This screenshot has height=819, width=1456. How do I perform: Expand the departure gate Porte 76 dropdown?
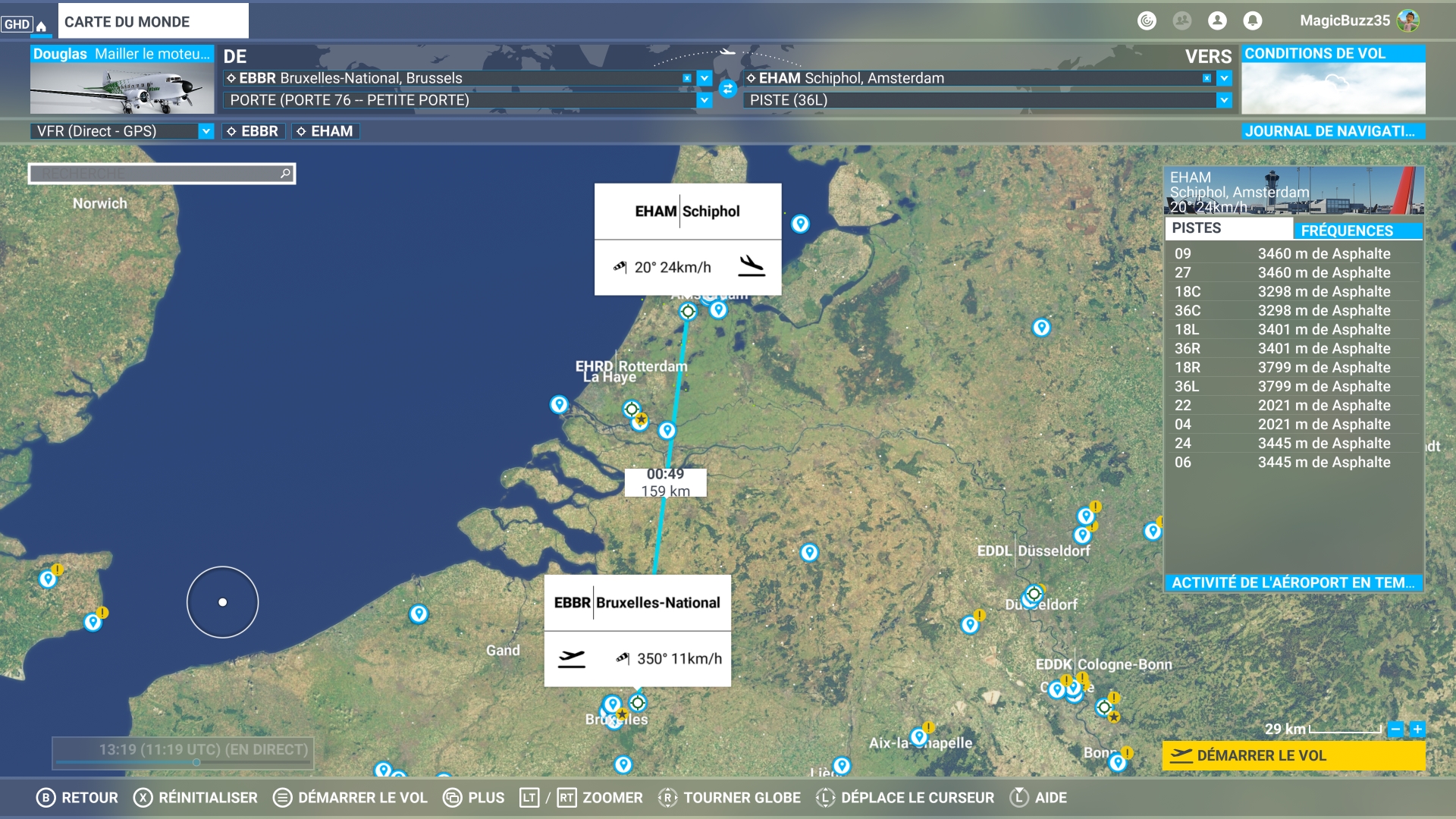pos(704,100)
